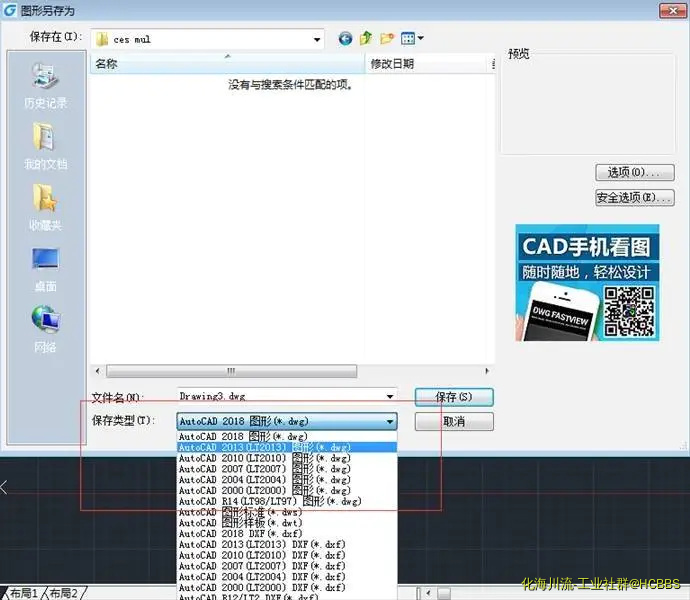Create a new folder
Viewport: 690px width, 600px height.
387,39
